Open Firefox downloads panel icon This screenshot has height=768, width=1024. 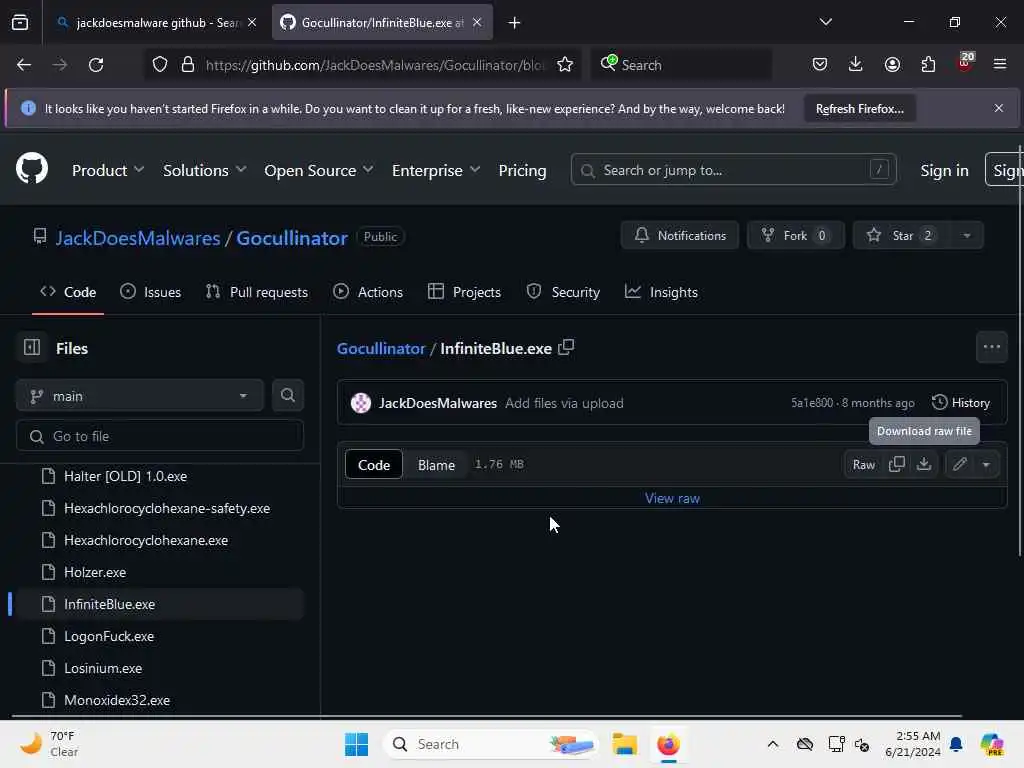click(x=856, y=65)
